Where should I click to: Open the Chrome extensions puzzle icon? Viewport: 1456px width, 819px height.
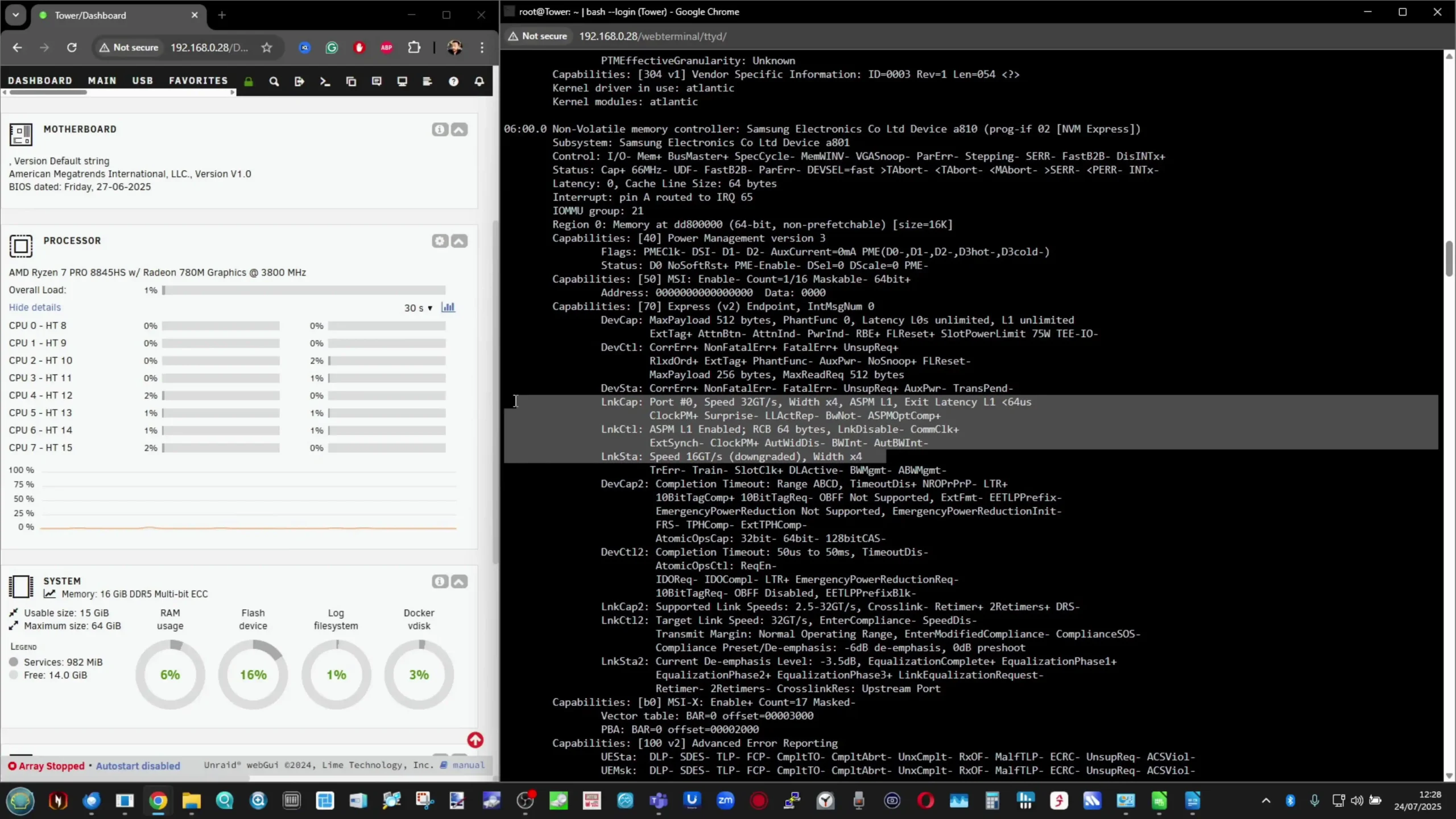coord(415,48)
